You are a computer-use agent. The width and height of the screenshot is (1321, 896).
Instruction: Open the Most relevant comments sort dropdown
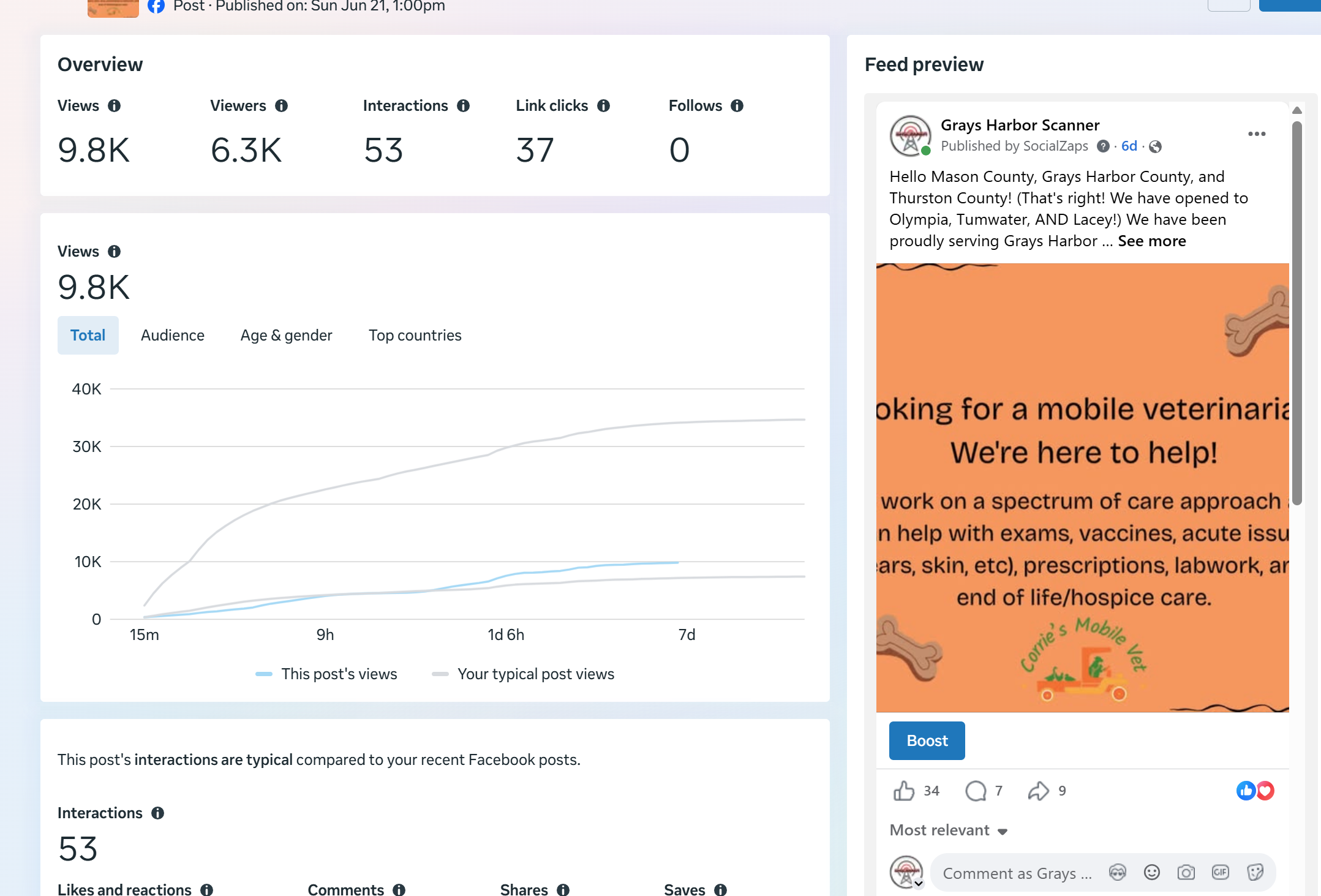(x=949, y=830)
